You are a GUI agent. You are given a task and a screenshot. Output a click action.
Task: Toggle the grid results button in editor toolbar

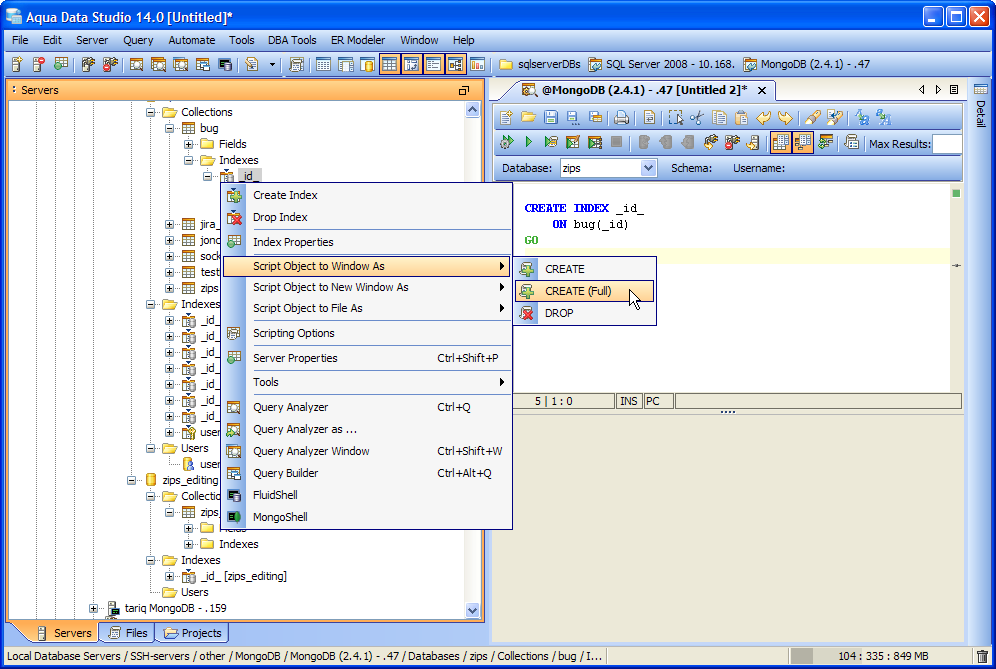[x=781, y=142]
